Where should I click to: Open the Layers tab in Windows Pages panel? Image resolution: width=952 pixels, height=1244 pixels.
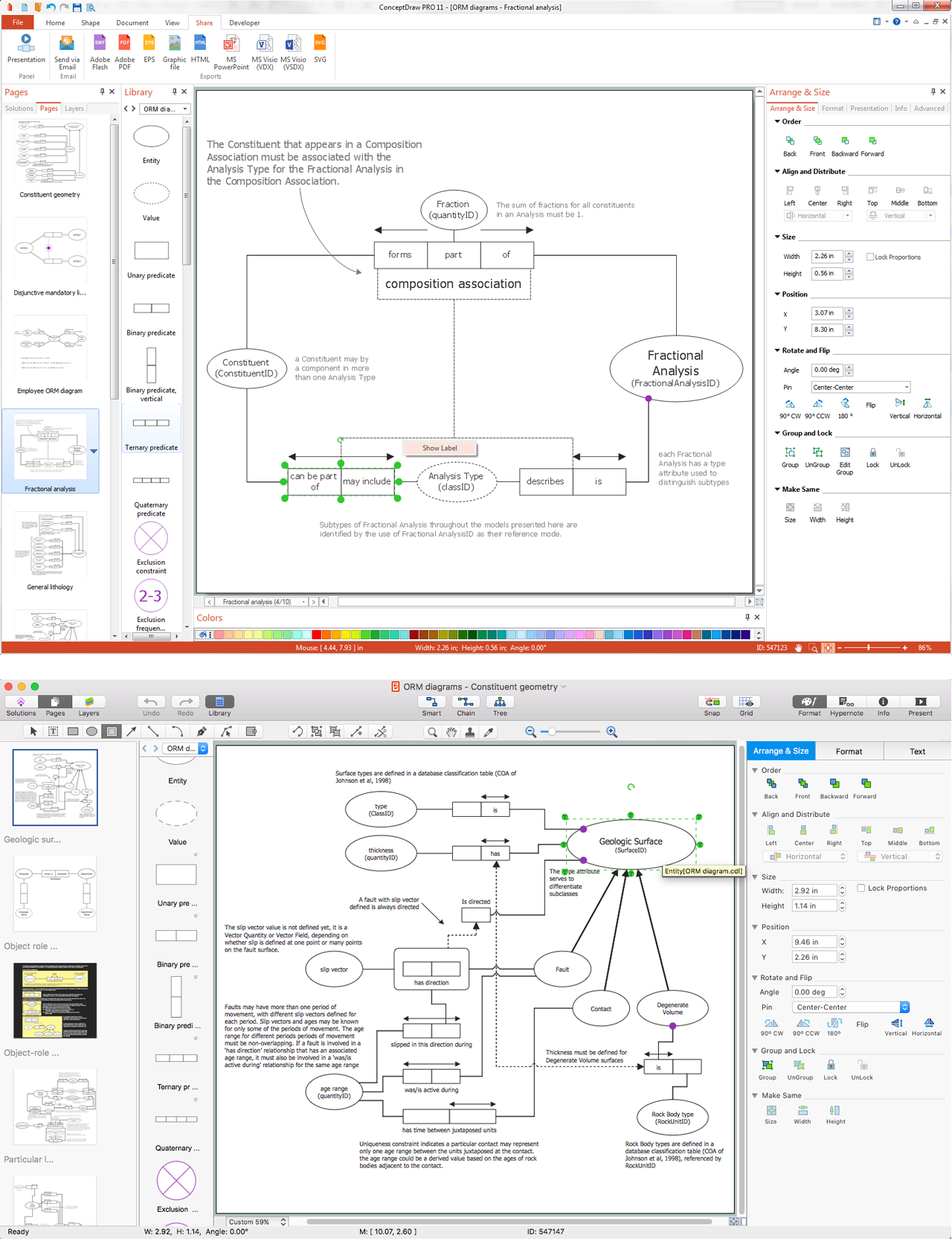(74, 109)
